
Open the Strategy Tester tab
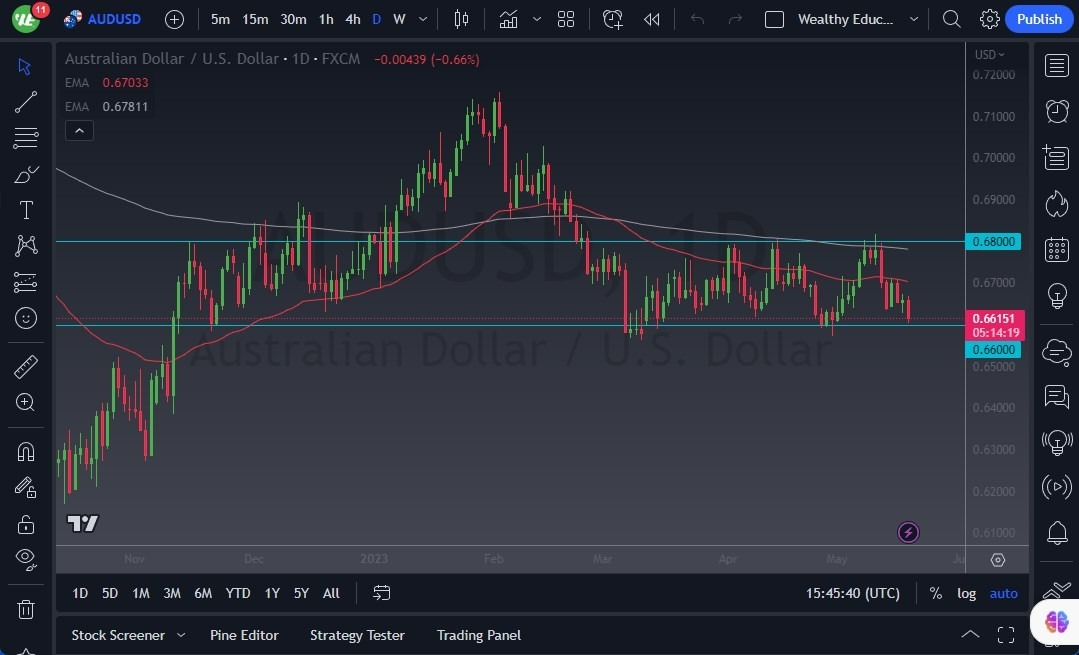point(357,635)
